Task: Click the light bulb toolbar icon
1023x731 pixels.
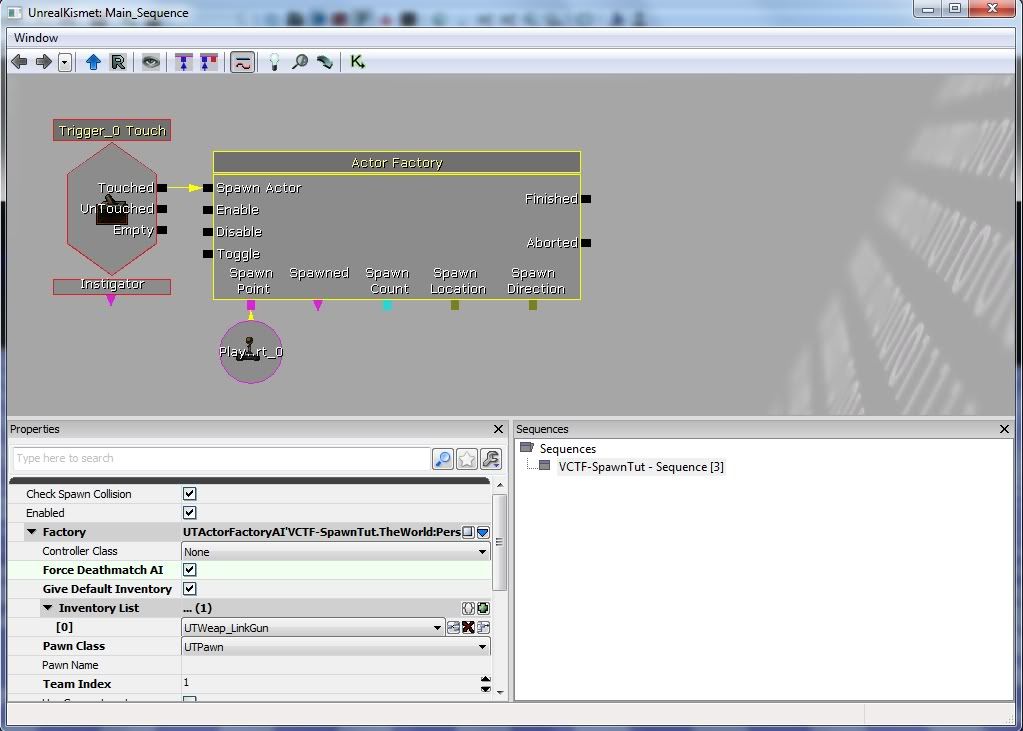Action: pos(275,62)
